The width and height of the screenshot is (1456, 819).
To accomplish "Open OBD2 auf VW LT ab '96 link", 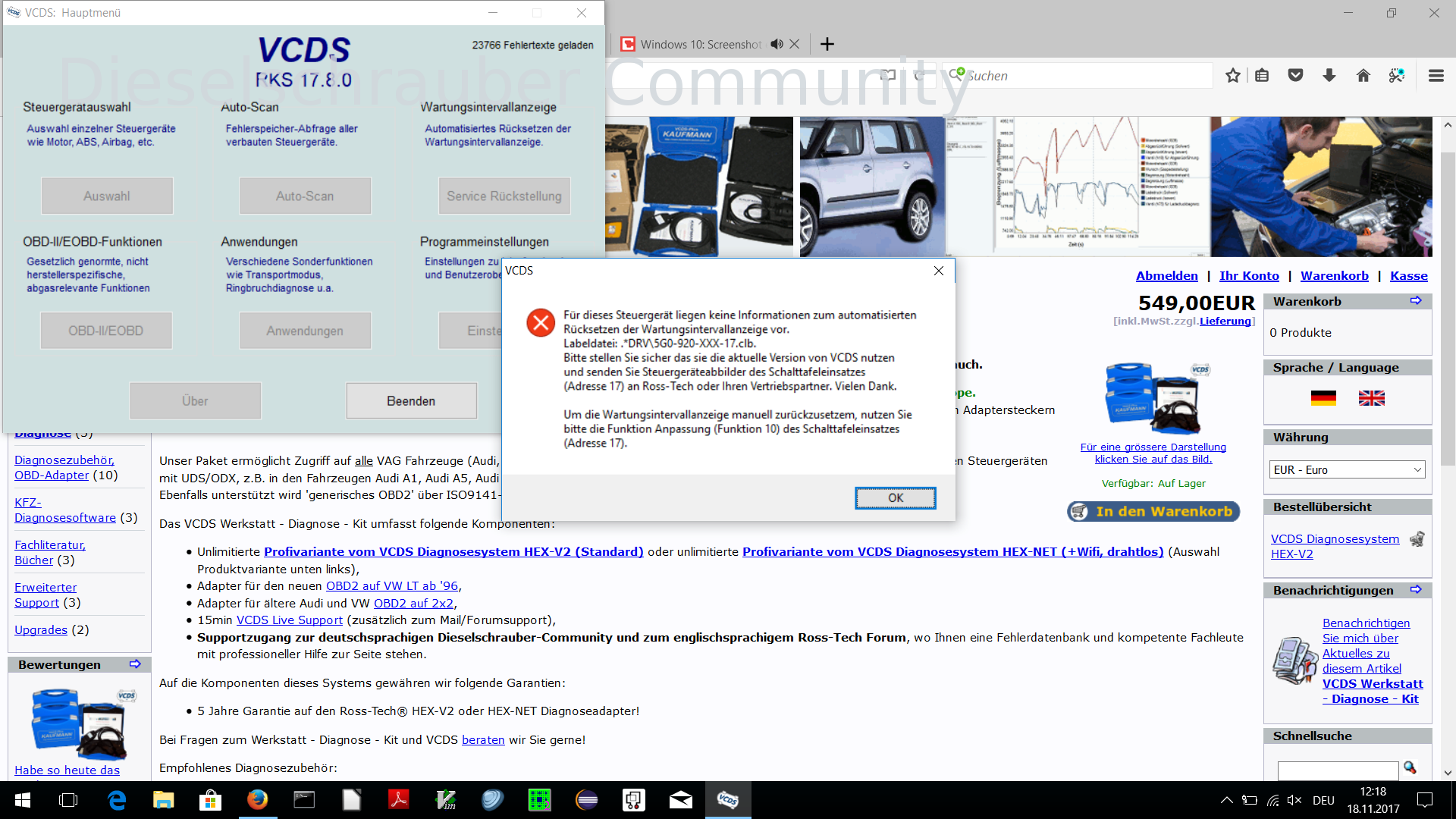I will click(392, 586).
